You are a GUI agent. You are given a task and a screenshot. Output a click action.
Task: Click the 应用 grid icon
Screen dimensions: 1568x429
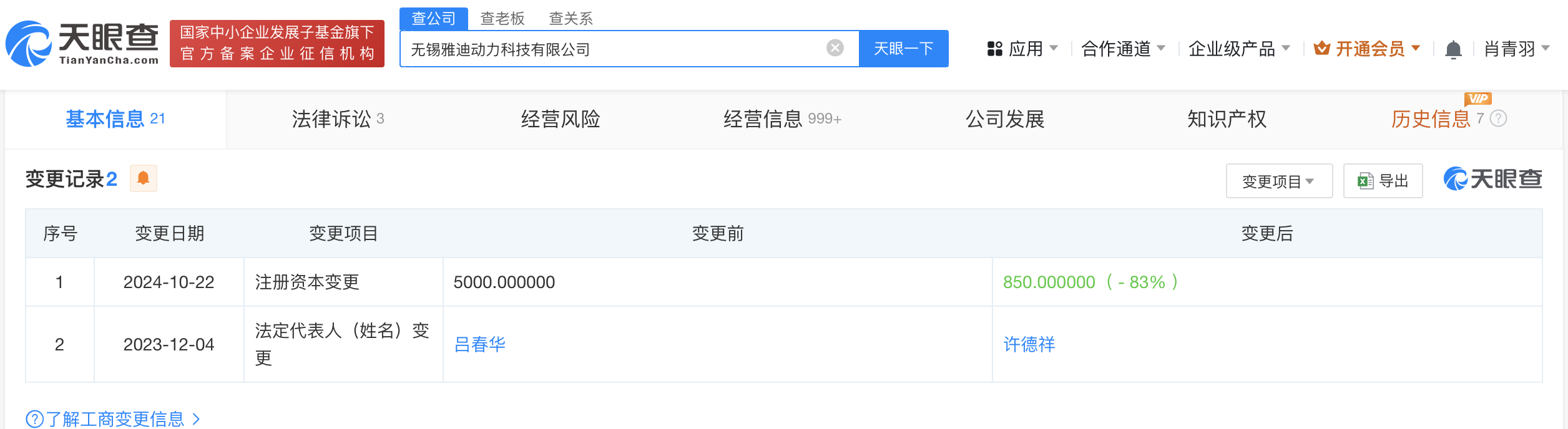[x=994, y=49]
